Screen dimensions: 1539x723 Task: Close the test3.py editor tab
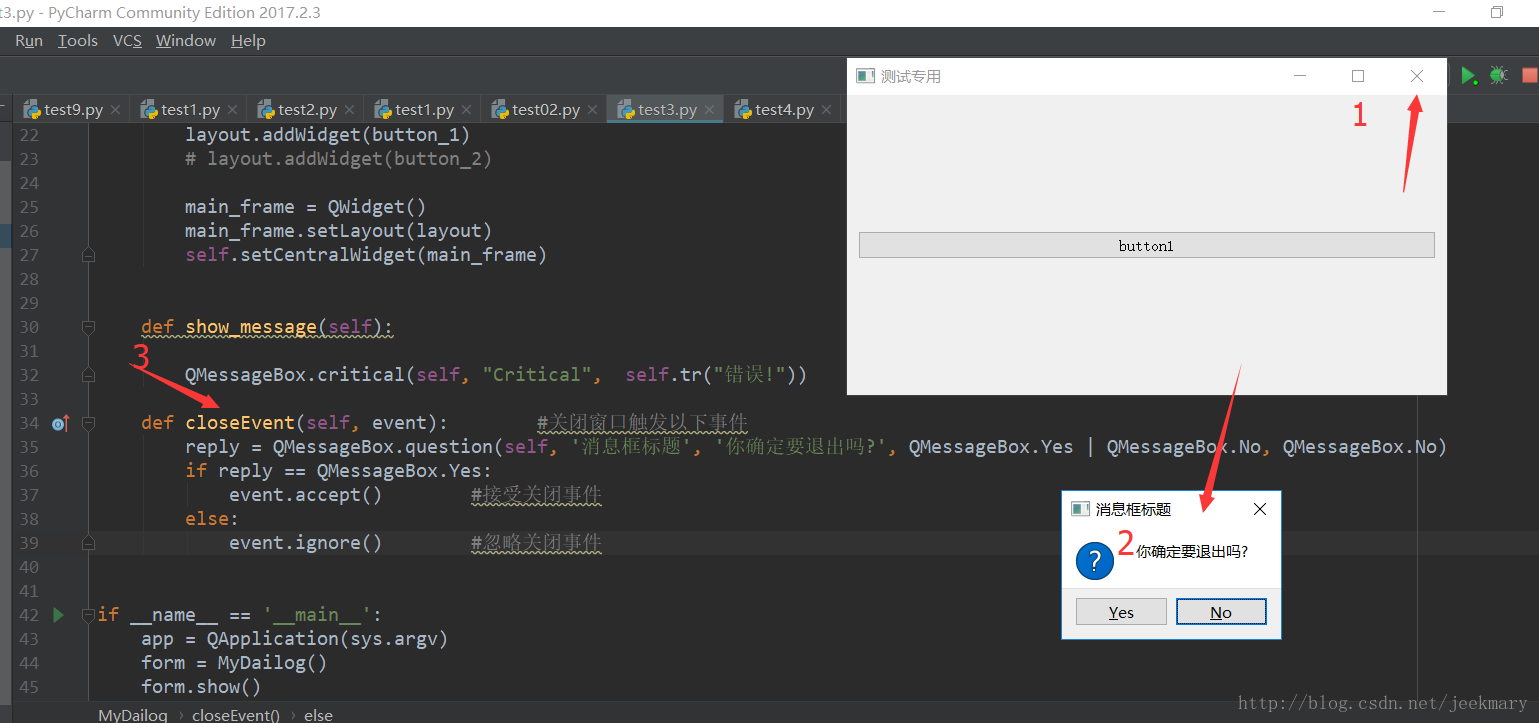[709, 110]
